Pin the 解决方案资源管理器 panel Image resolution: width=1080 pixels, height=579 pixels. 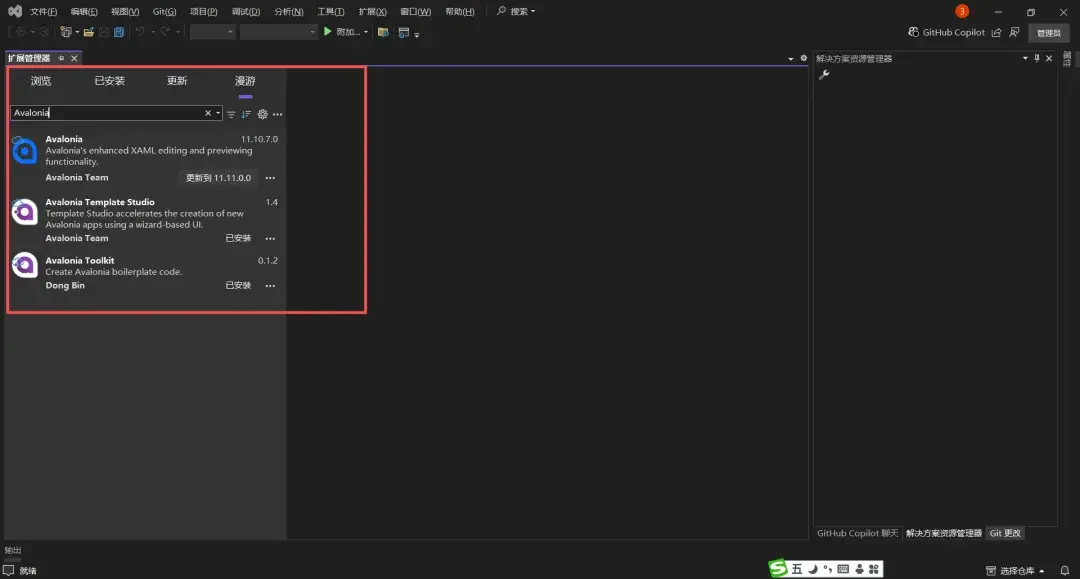1036,57
